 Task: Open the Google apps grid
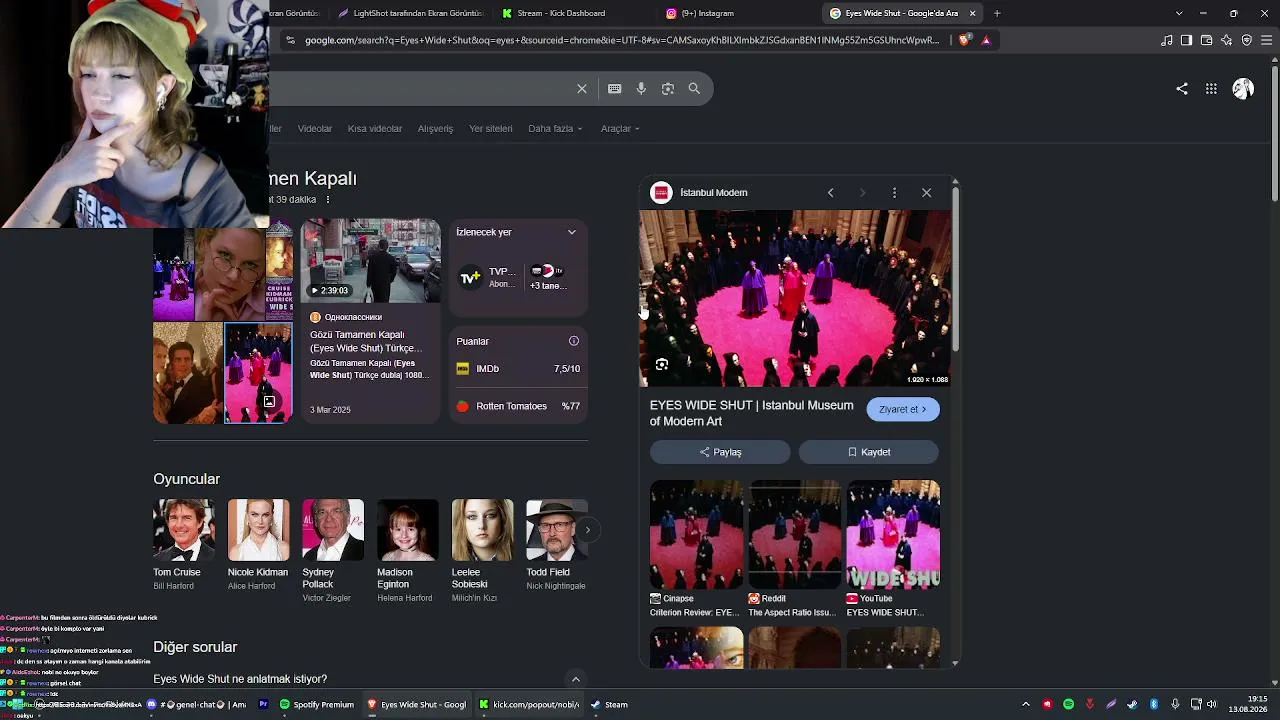(1211, 88)
